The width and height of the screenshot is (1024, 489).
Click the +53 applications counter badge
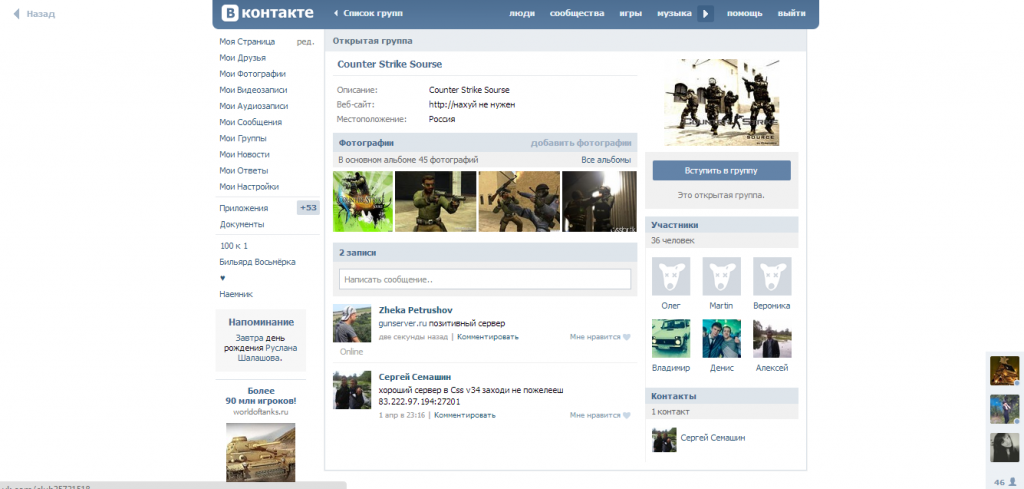point(308,208)
